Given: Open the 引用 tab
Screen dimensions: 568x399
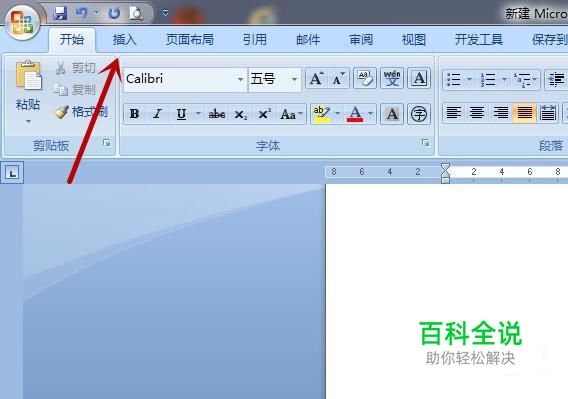Looking at the screenshot, I should [255, 40].
